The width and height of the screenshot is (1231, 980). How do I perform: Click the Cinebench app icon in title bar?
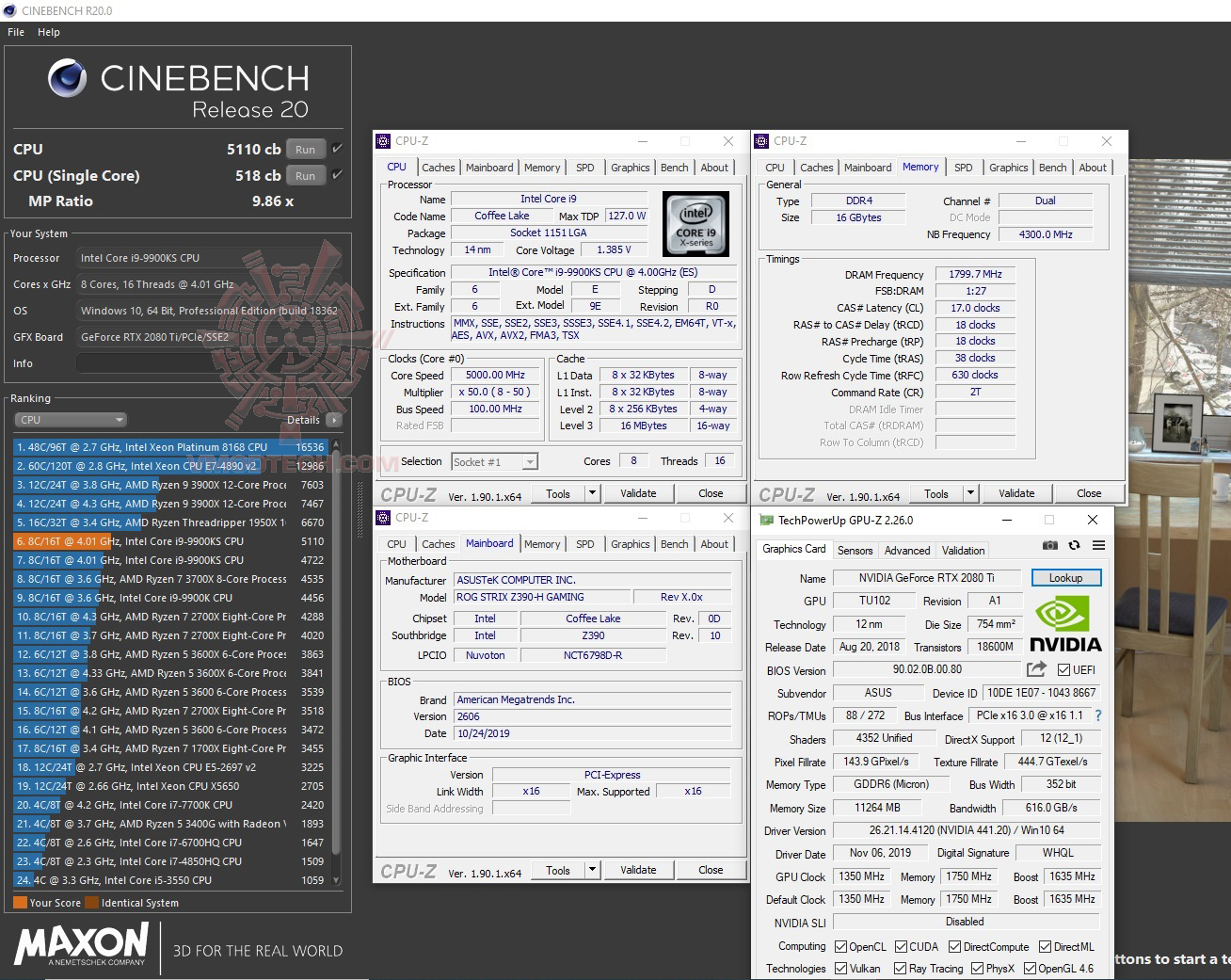click(x=9, y=10)
